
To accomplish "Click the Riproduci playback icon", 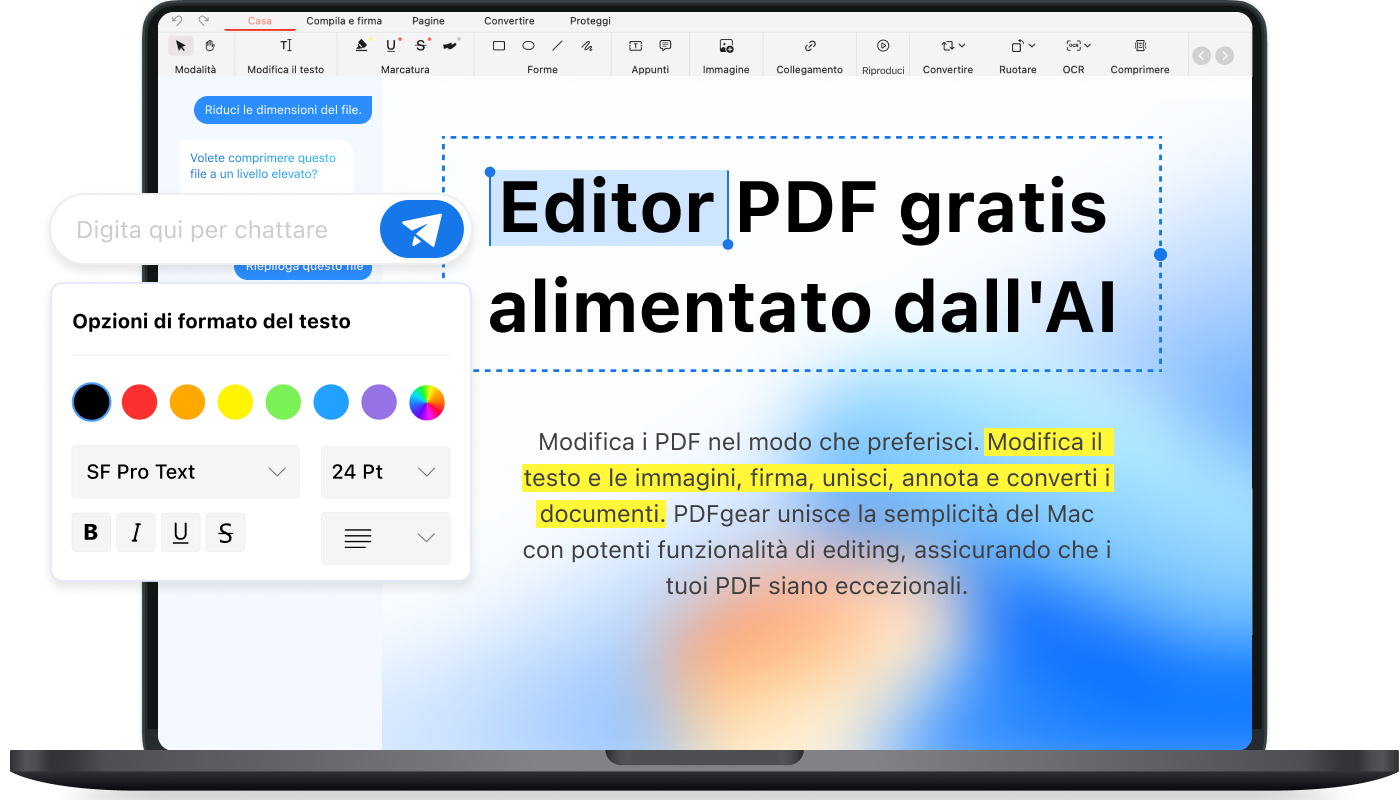I will [883, 45].
